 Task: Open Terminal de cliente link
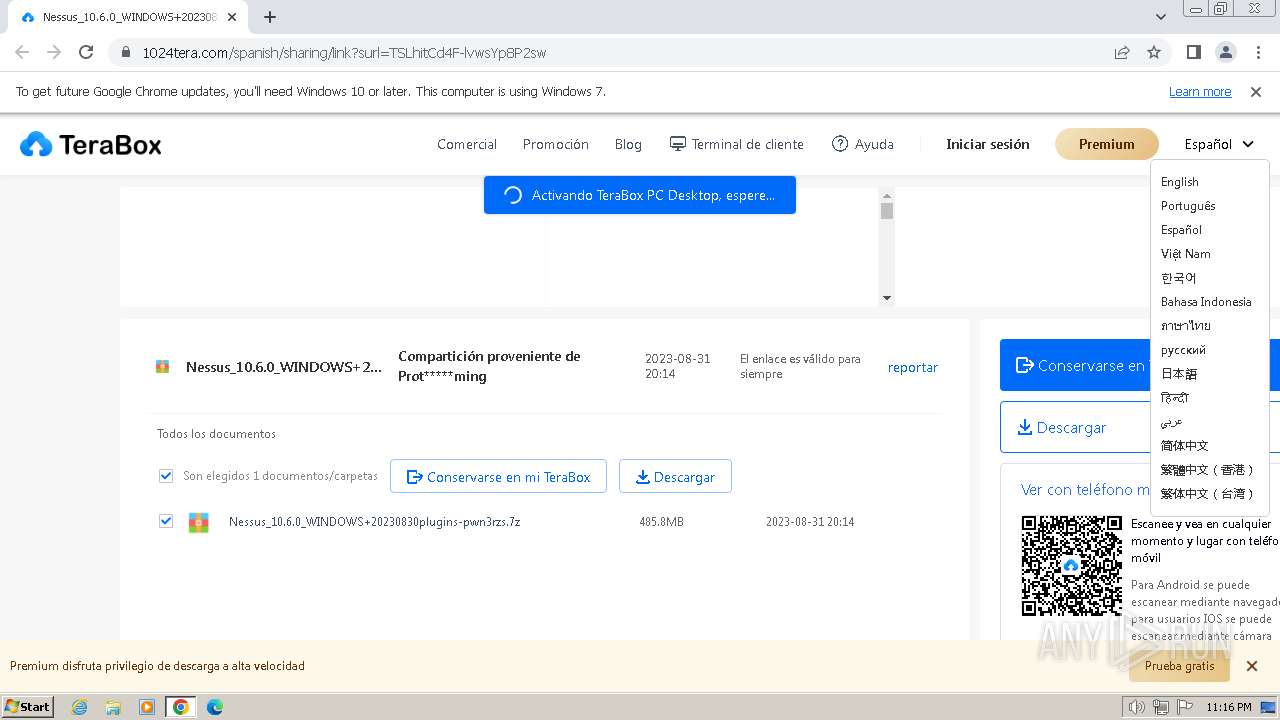coord(737,144)
